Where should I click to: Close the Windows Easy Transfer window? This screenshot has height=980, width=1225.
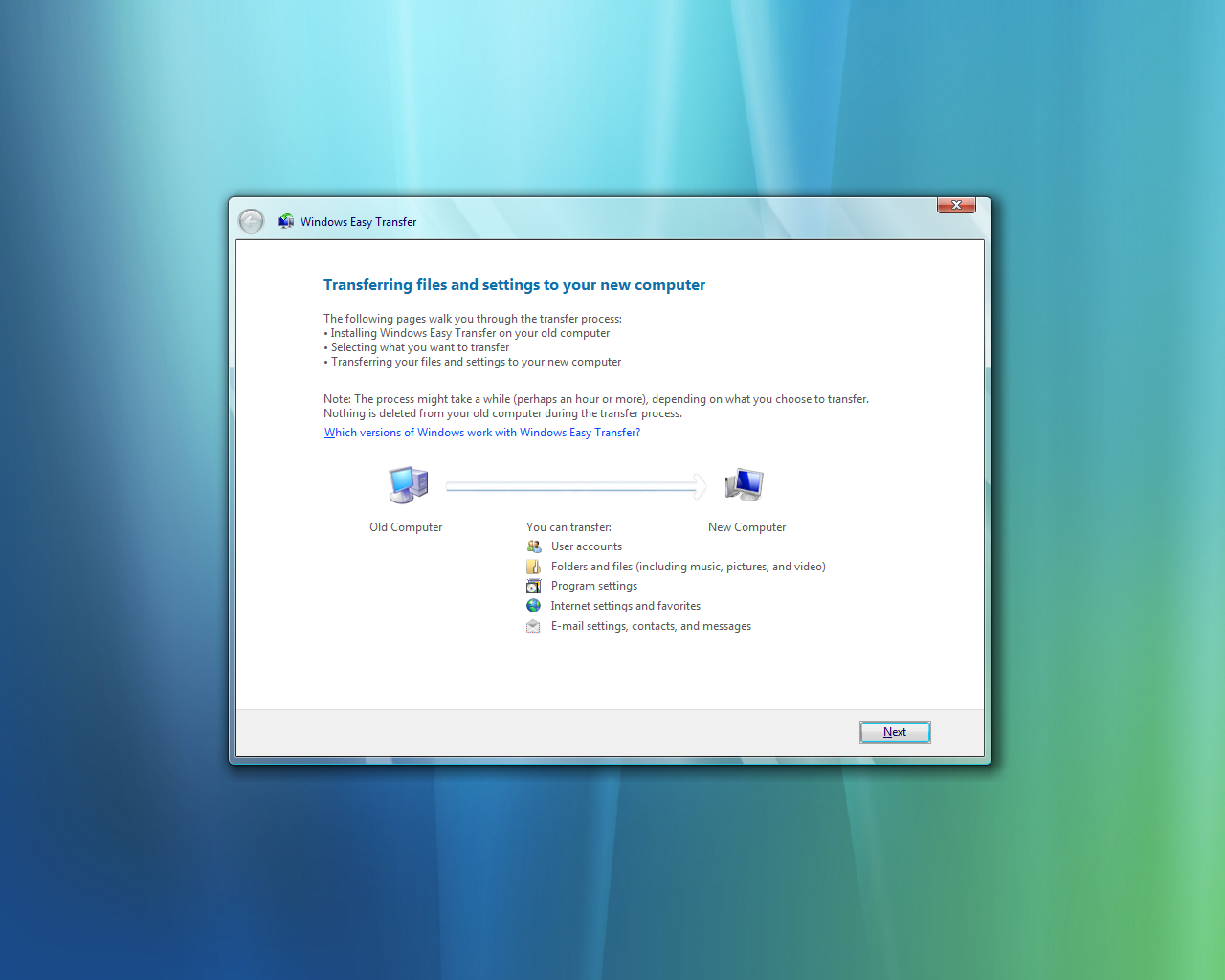click(956, 205)
